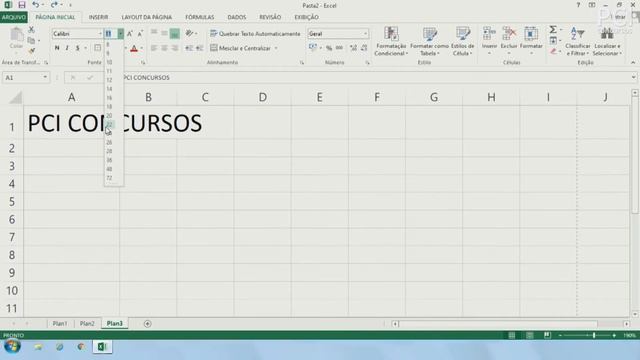Image resolution: width=640 pixels, height=360 pixels.
Task: Expand the formula bar
Action: (x=633, y=77)
